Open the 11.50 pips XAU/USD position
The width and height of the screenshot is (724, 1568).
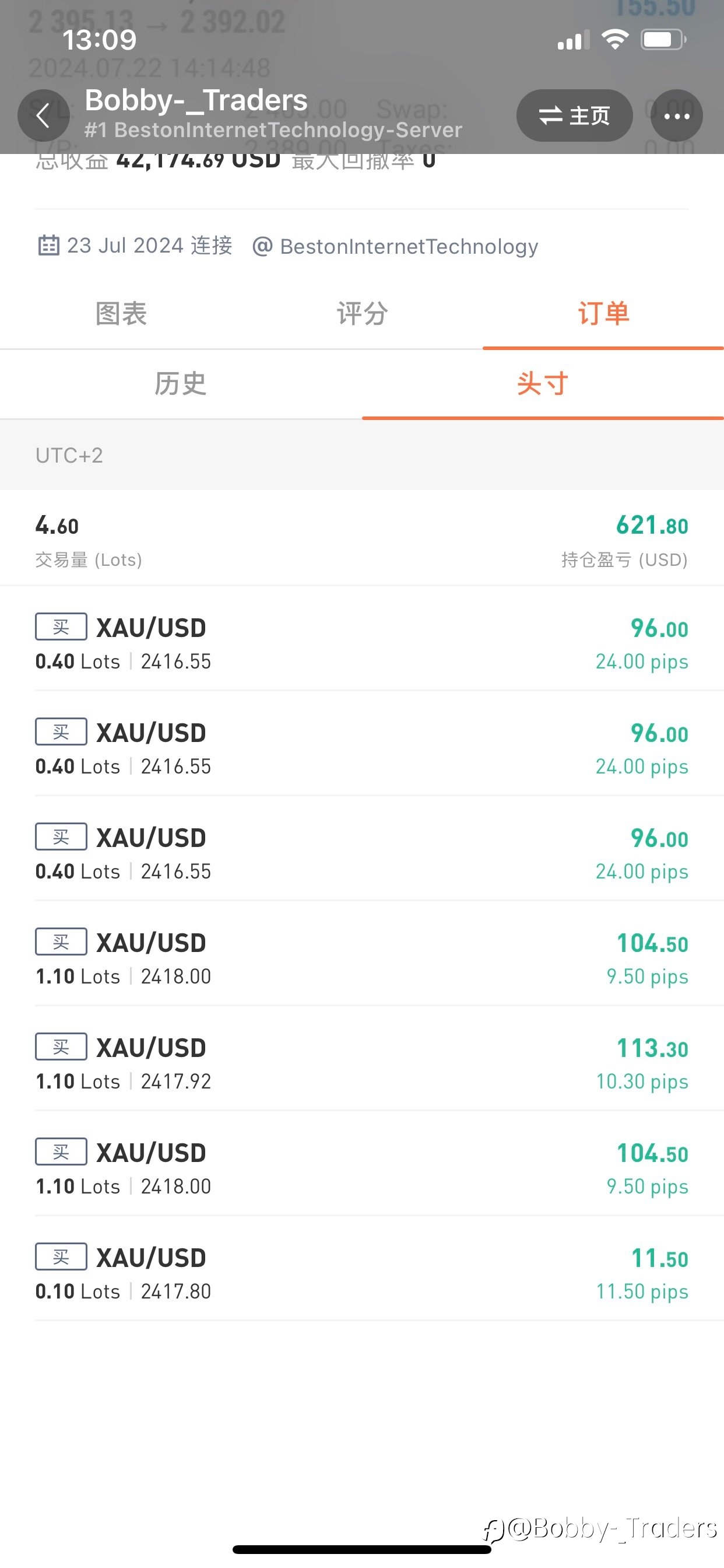[362, 1269]
